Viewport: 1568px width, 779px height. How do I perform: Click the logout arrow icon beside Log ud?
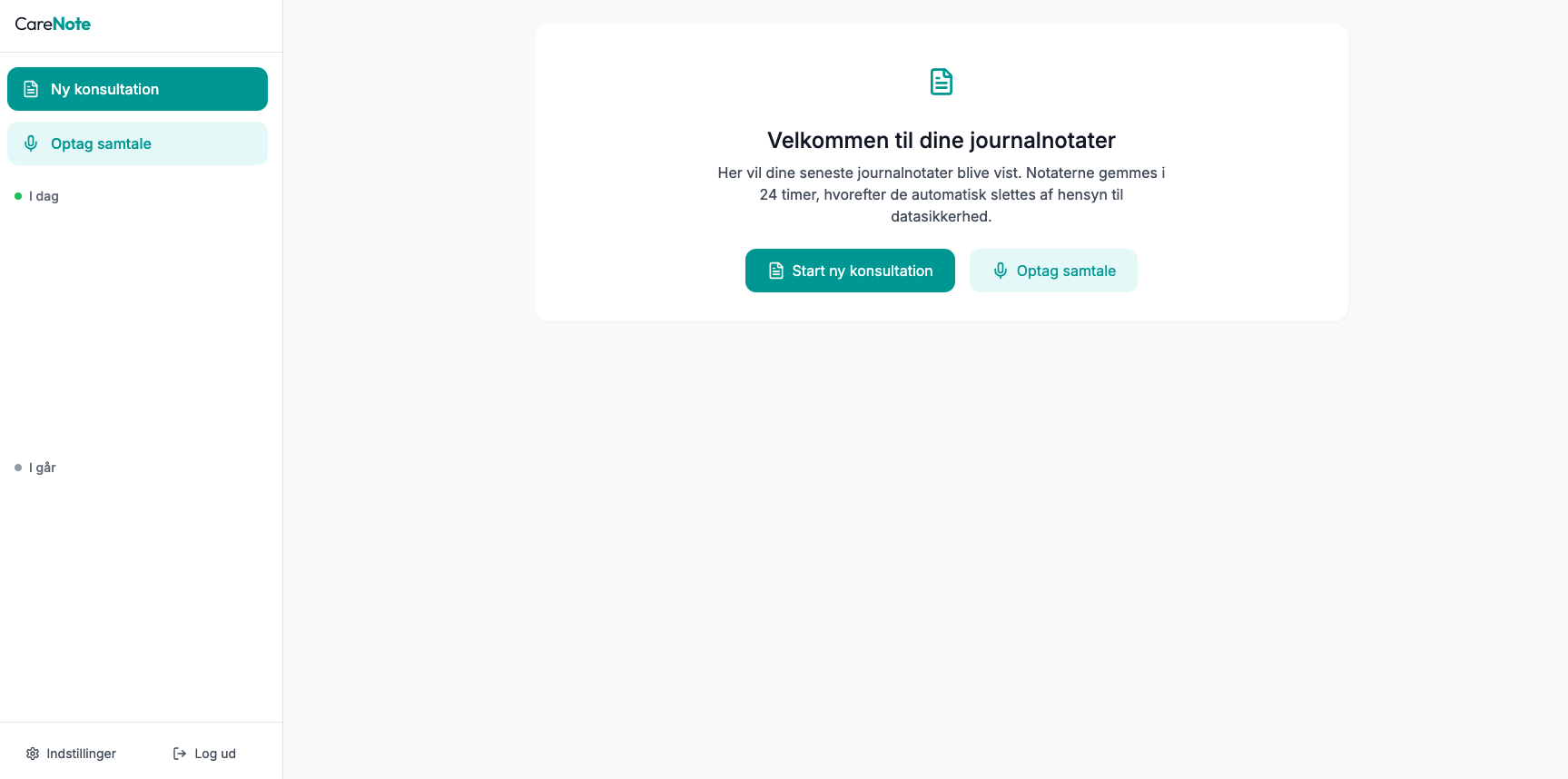pyautogui.click(x=180, y=754)
